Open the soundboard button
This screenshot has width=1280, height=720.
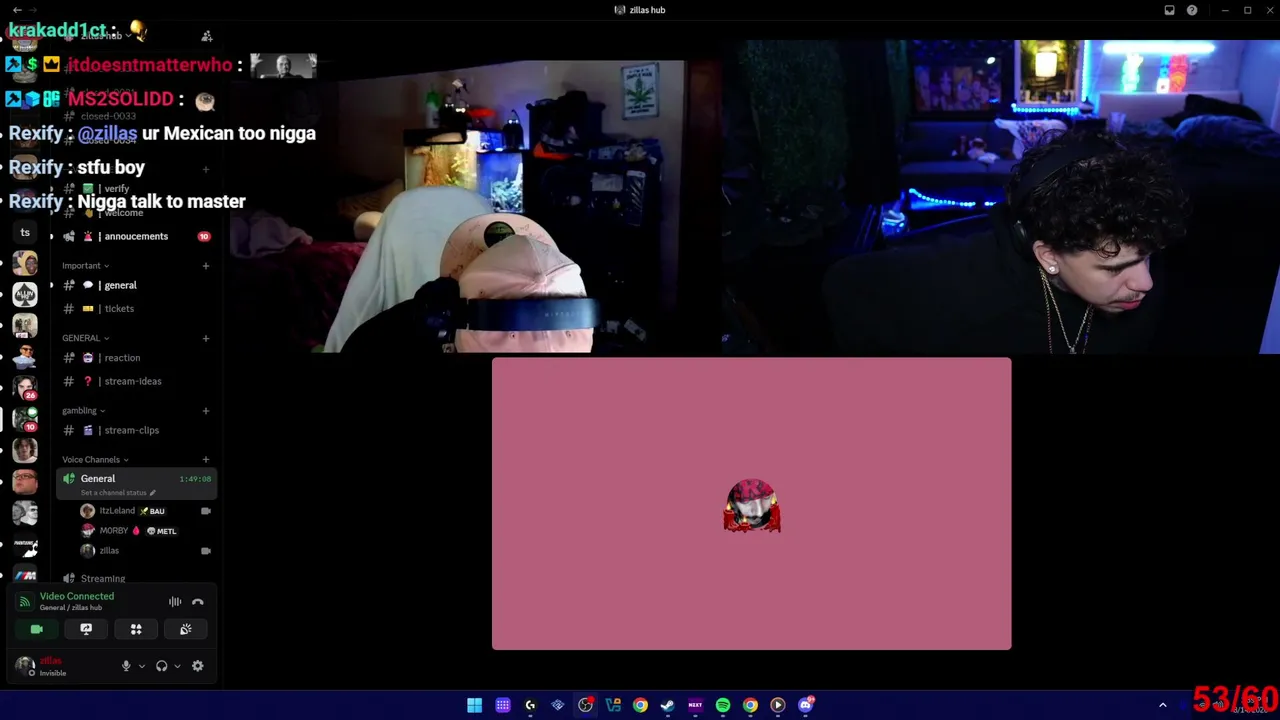186,629
